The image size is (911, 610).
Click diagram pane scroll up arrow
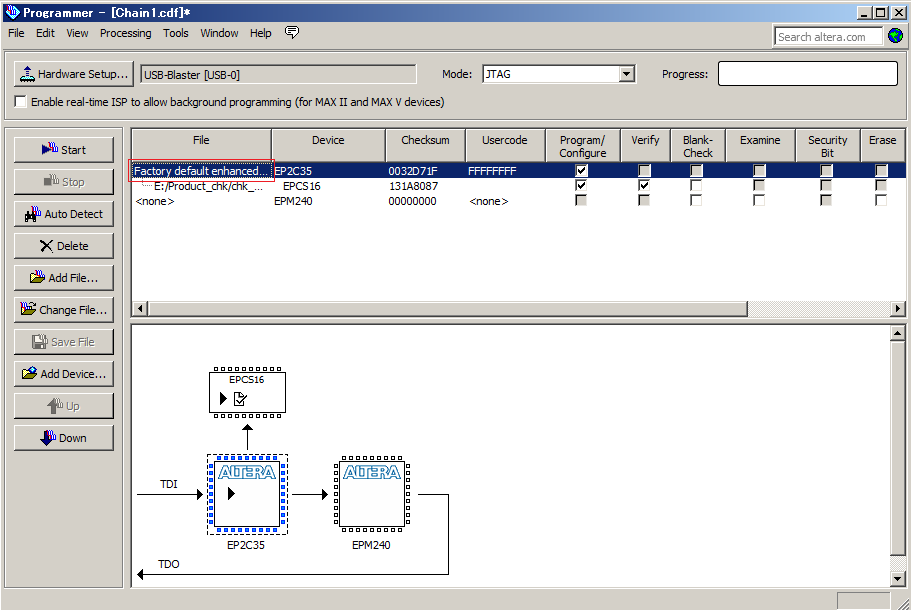[898, 333]
